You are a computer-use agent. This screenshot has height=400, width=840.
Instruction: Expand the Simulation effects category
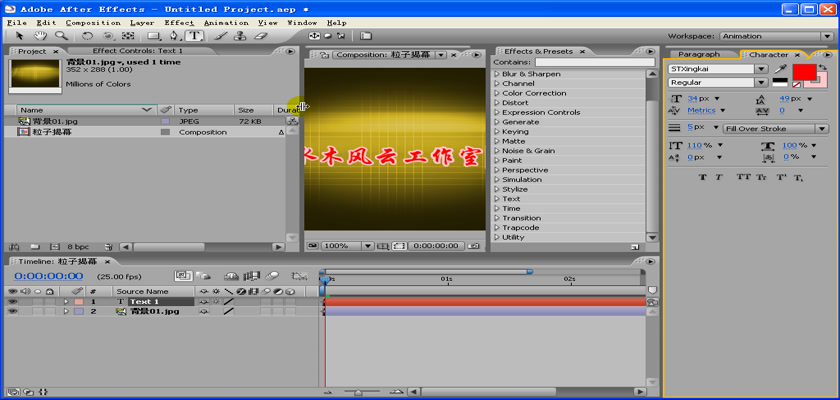(x=497, y=179)
